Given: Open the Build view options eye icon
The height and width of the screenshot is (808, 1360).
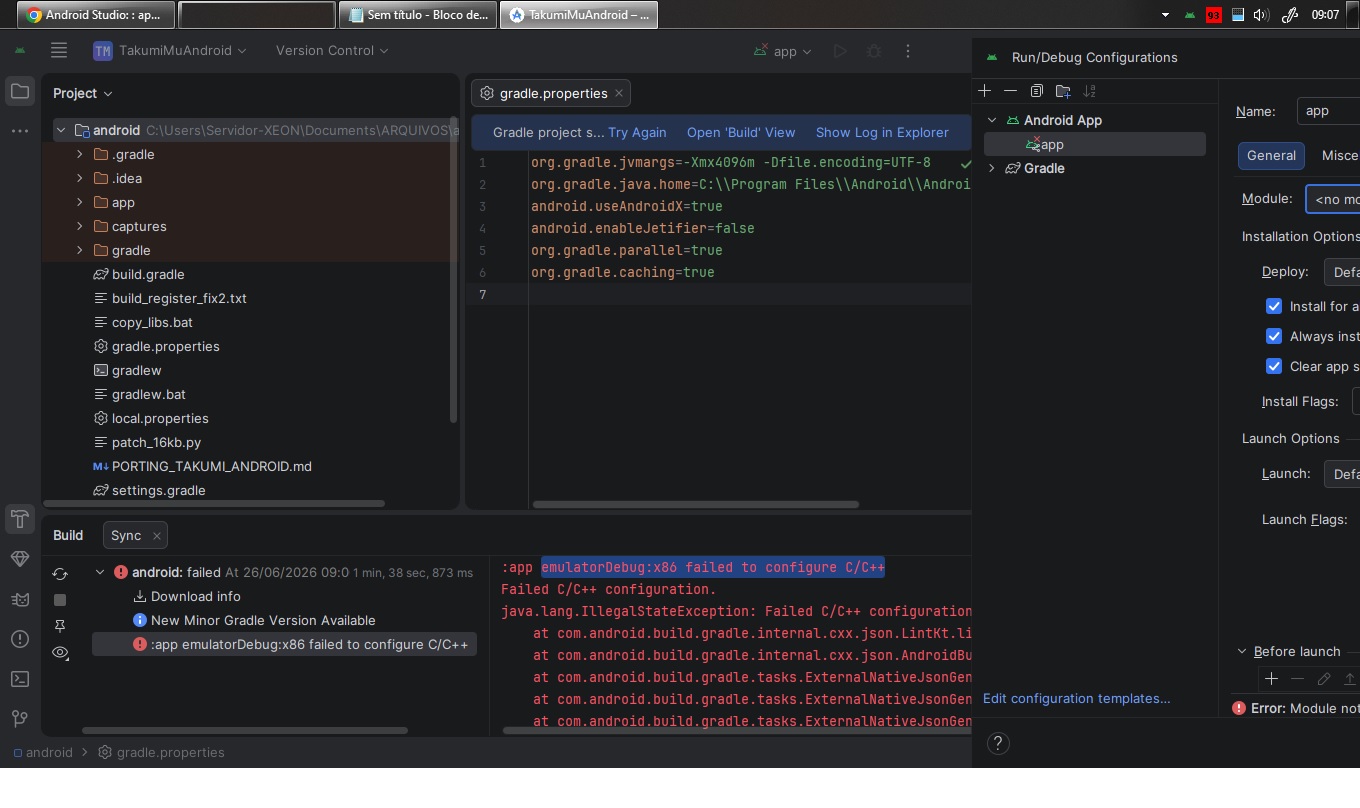Looking at the screenshot, I should click(x=60, y=653).
